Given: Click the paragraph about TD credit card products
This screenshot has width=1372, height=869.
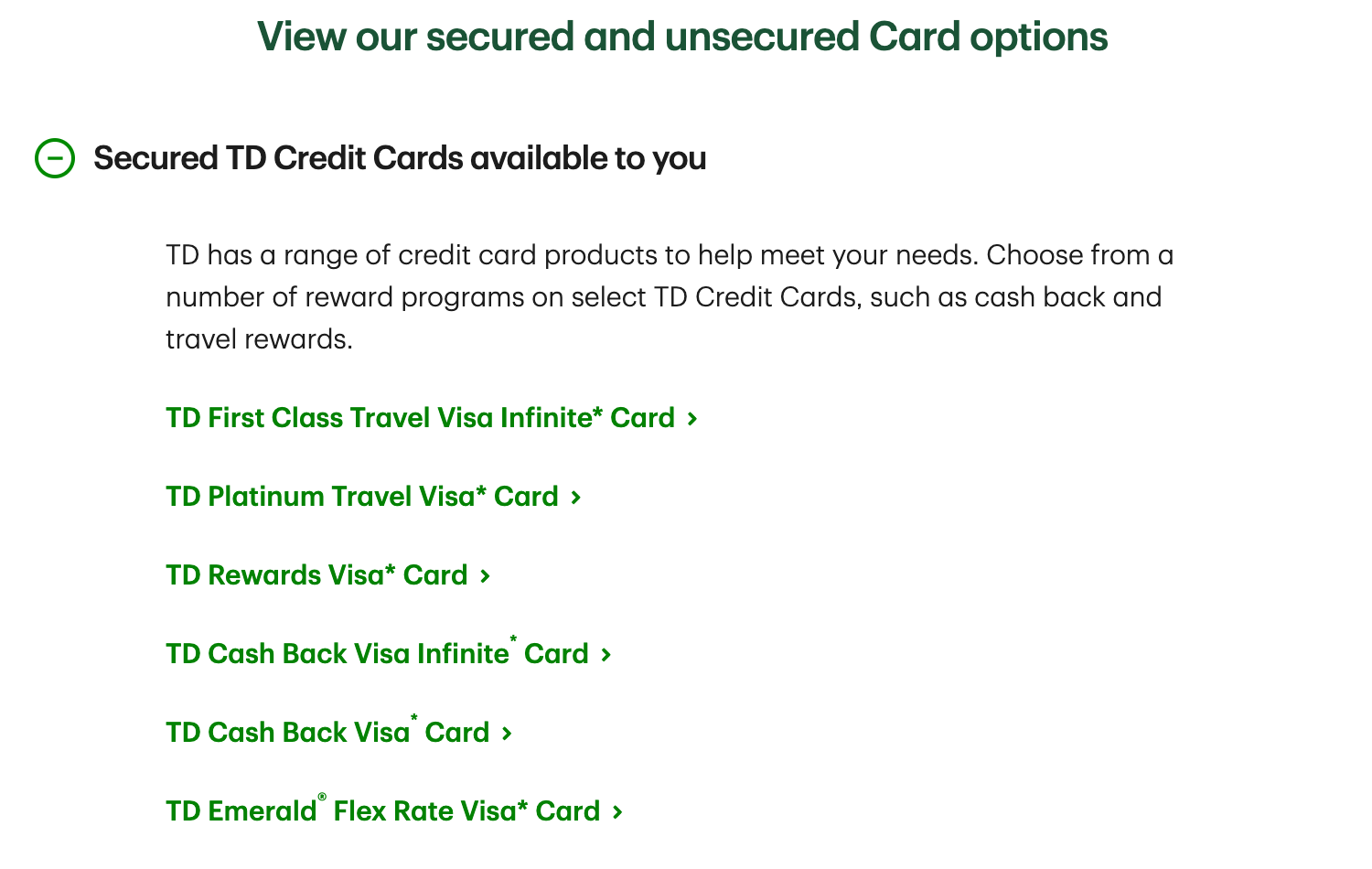Looking at the screenshot, I should (669, 297).
